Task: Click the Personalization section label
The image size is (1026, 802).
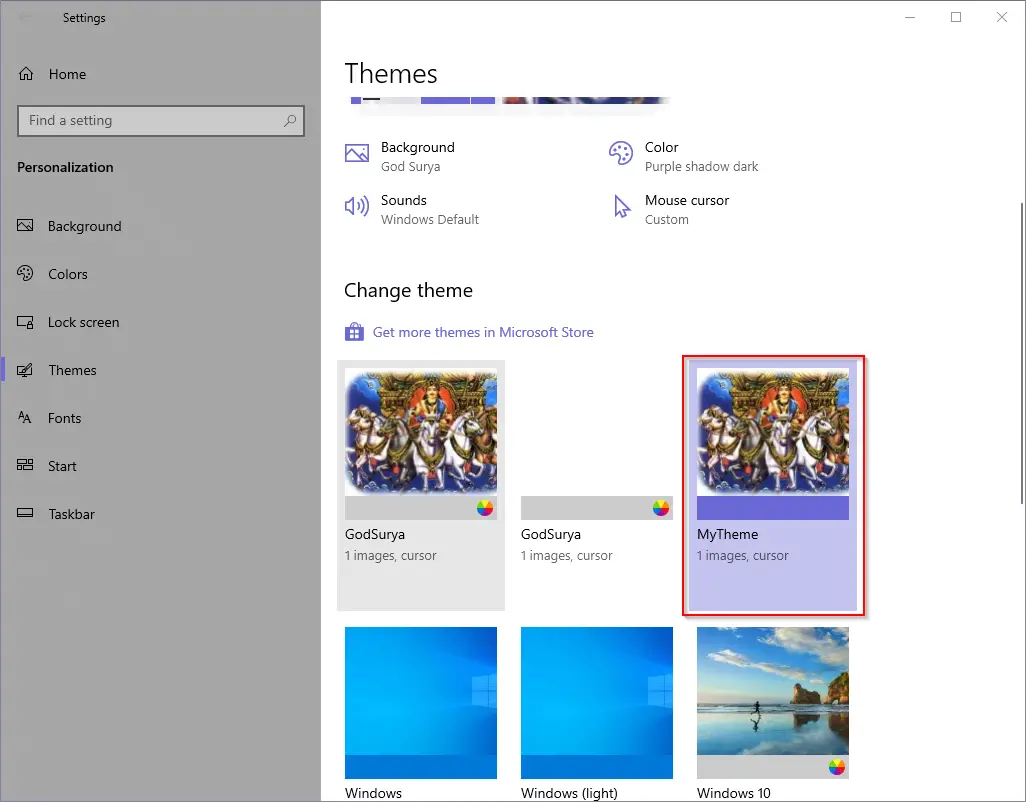Action: click(65, 167)
